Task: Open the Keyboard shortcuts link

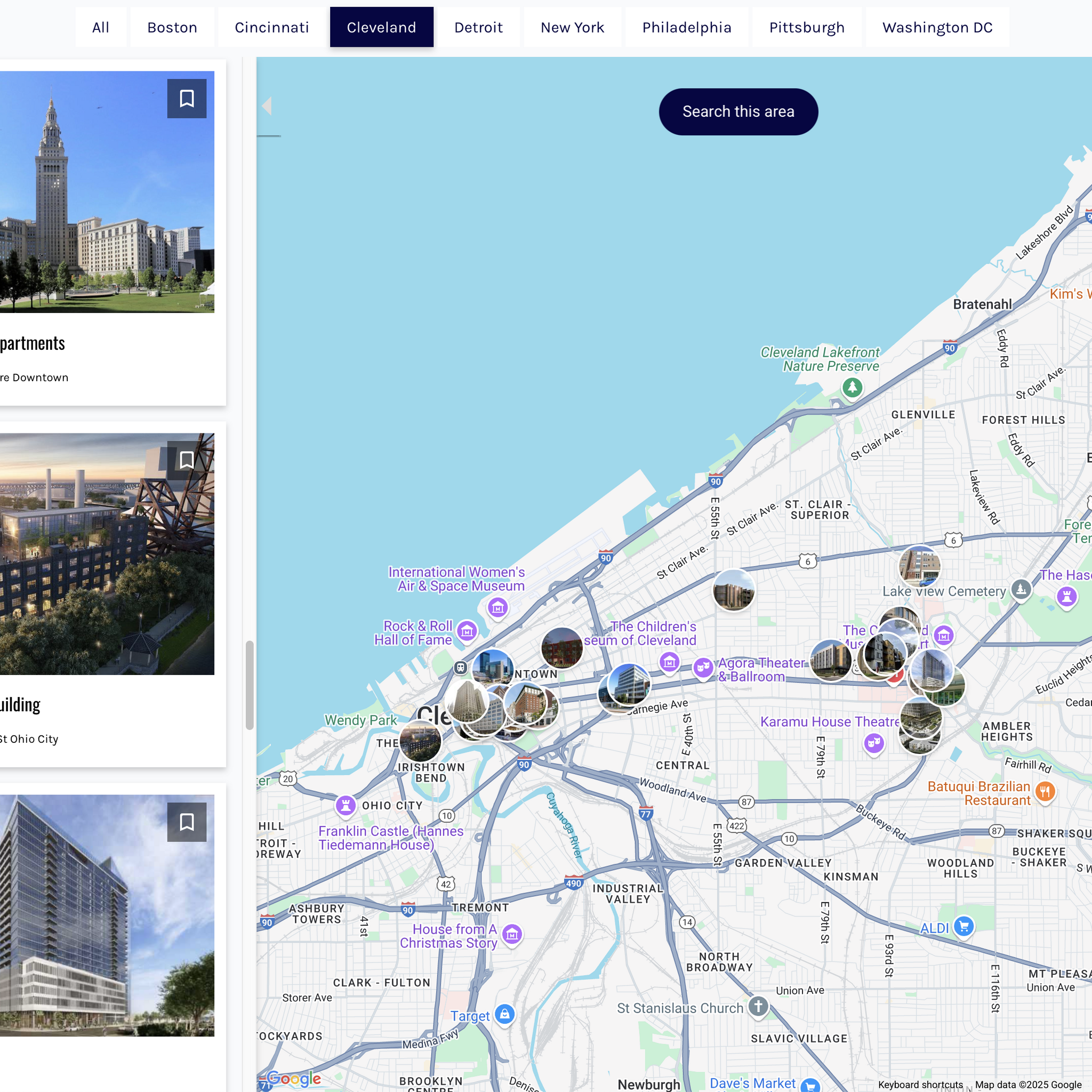Action: click(x=920, y=1085)
